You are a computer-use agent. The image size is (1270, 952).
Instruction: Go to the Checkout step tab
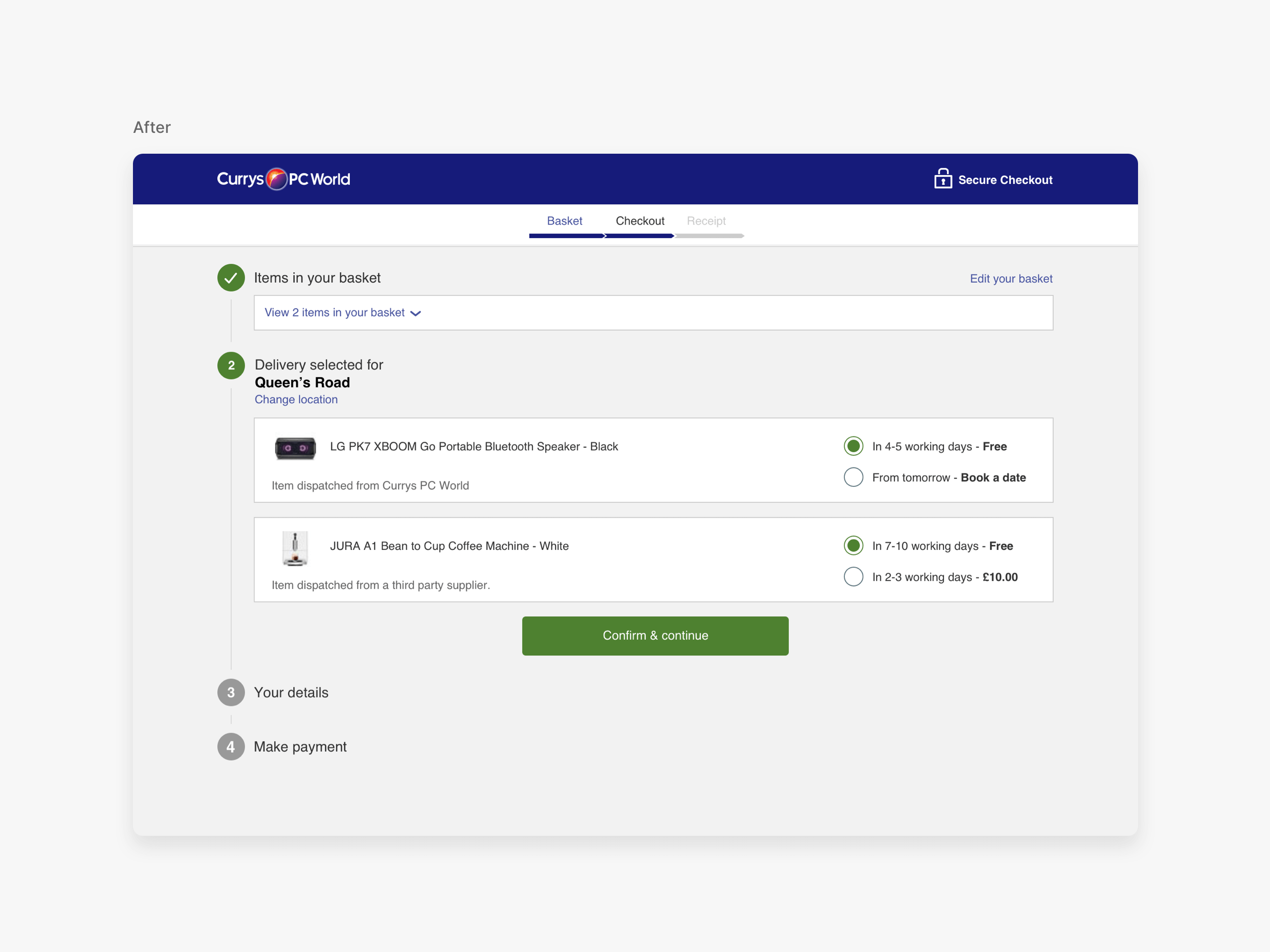point(639,221)
